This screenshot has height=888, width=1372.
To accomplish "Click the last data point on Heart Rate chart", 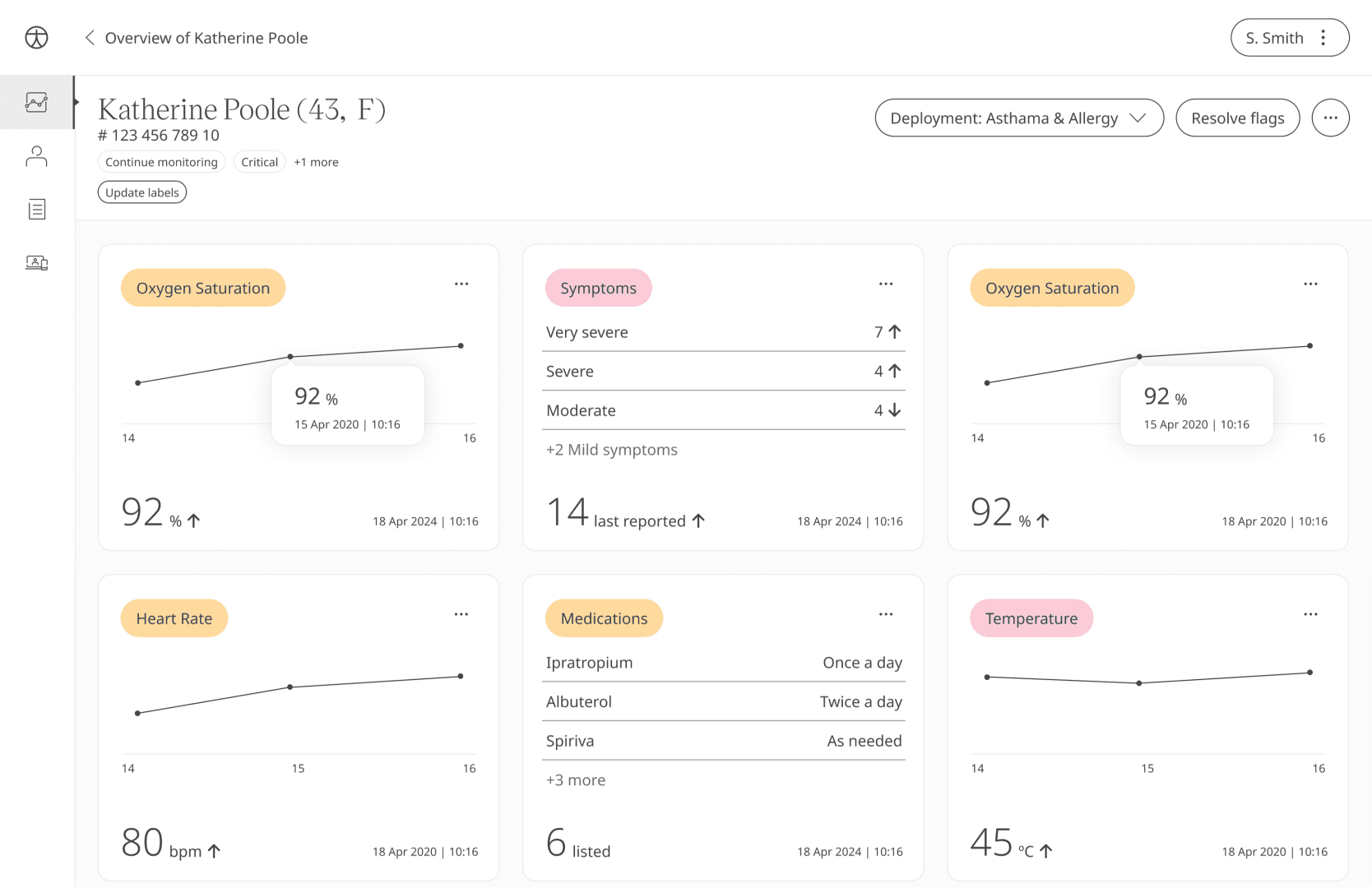I will (461, 676).
